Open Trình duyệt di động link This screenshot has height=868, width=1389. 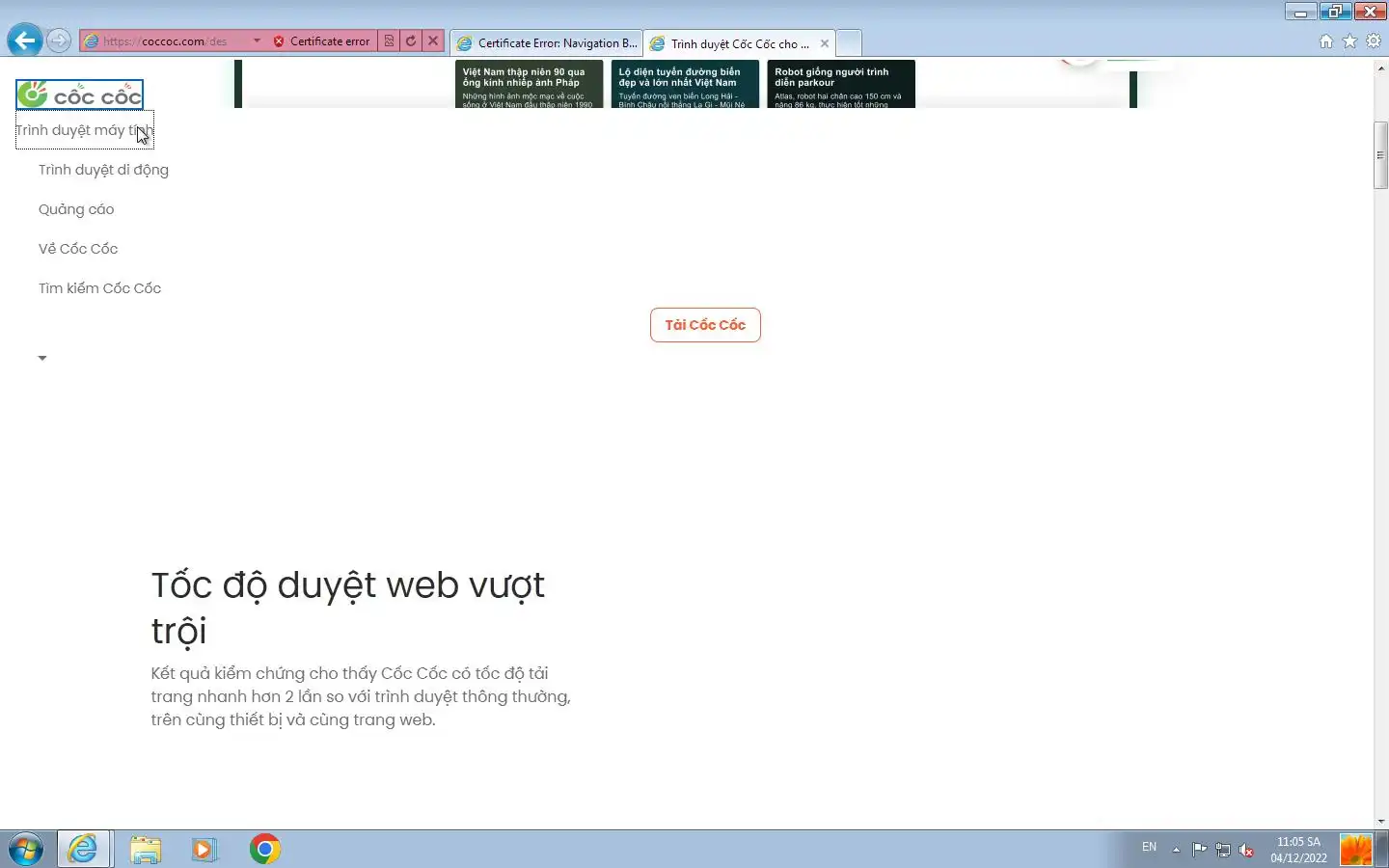click(x=103, y=170)
